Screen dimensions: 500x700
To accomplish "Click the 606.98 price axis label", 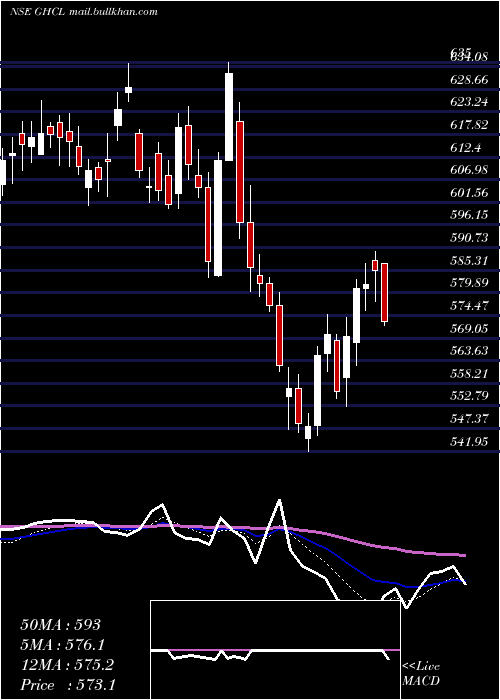I will 469,170.
